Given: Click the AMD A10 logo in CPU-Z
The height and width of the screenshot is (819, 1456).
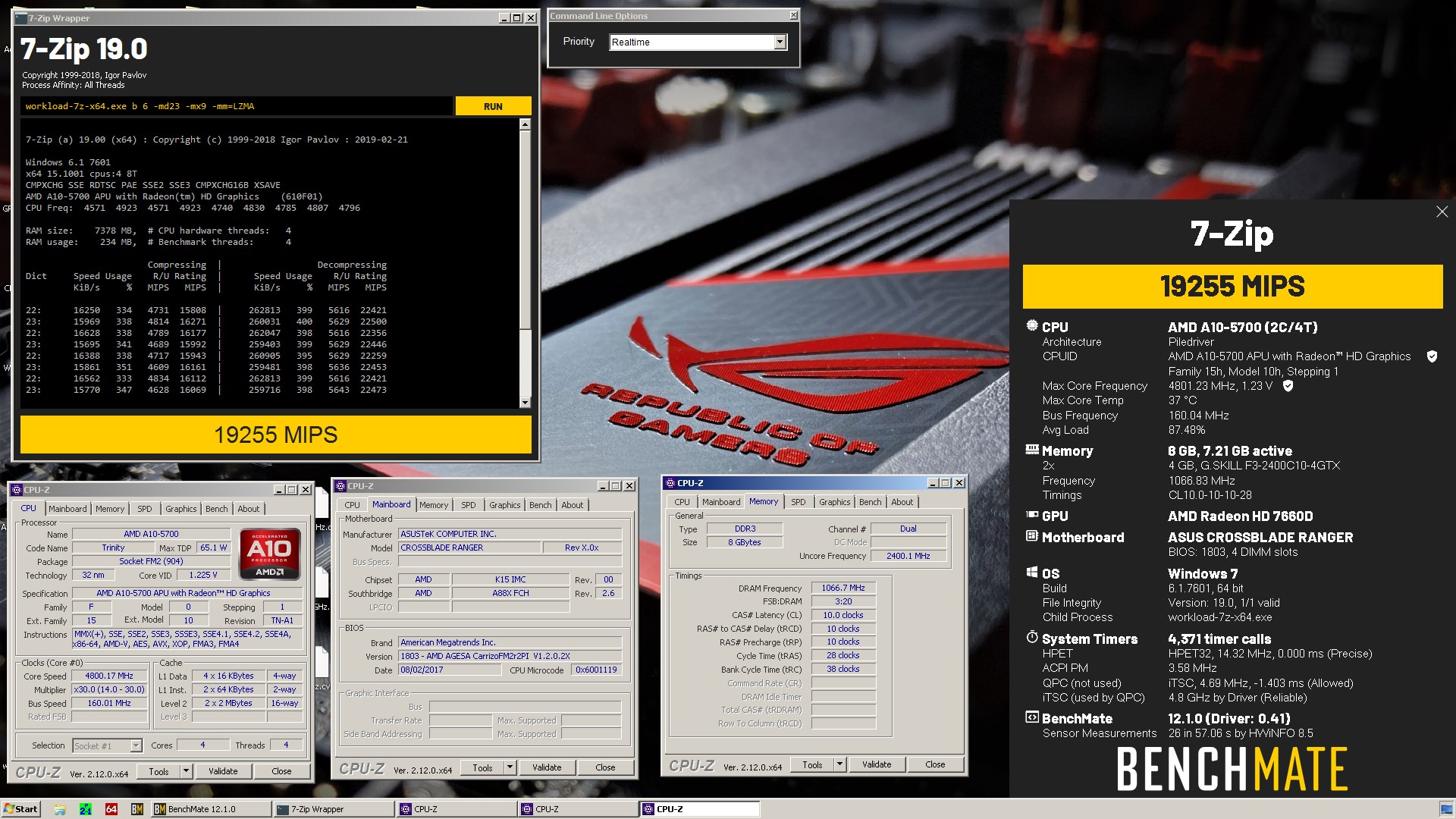Looking at the screenshot, I should coord(270,554).
